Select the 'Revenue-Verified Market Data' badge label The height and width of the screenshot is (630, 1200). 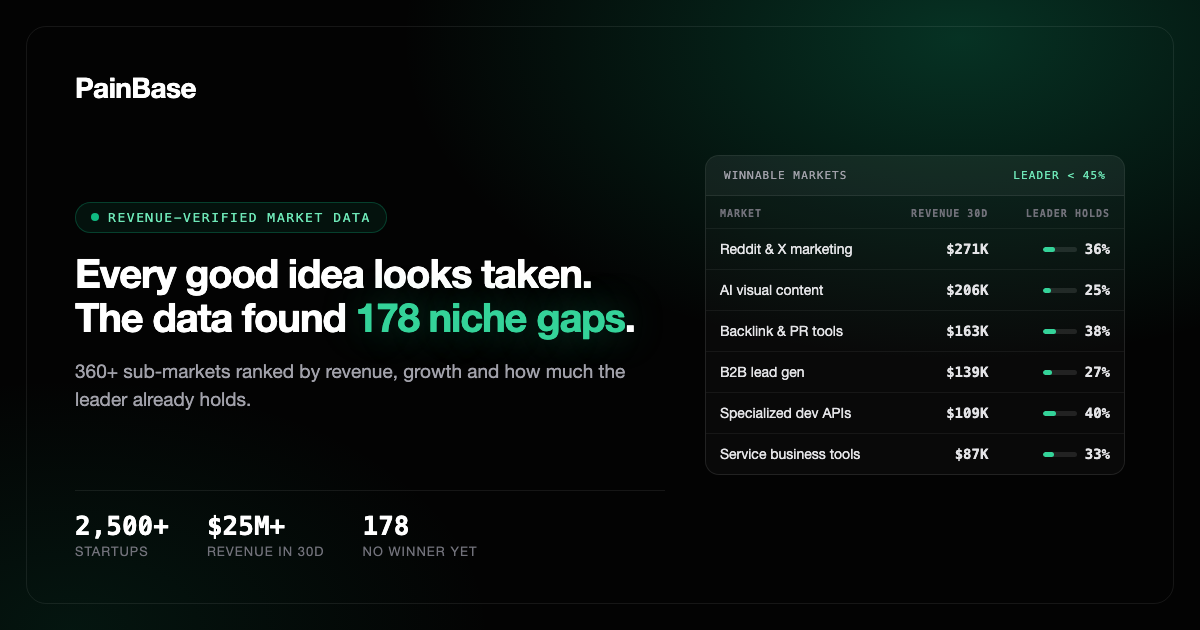pyautogui.click(x=239, y=217)
